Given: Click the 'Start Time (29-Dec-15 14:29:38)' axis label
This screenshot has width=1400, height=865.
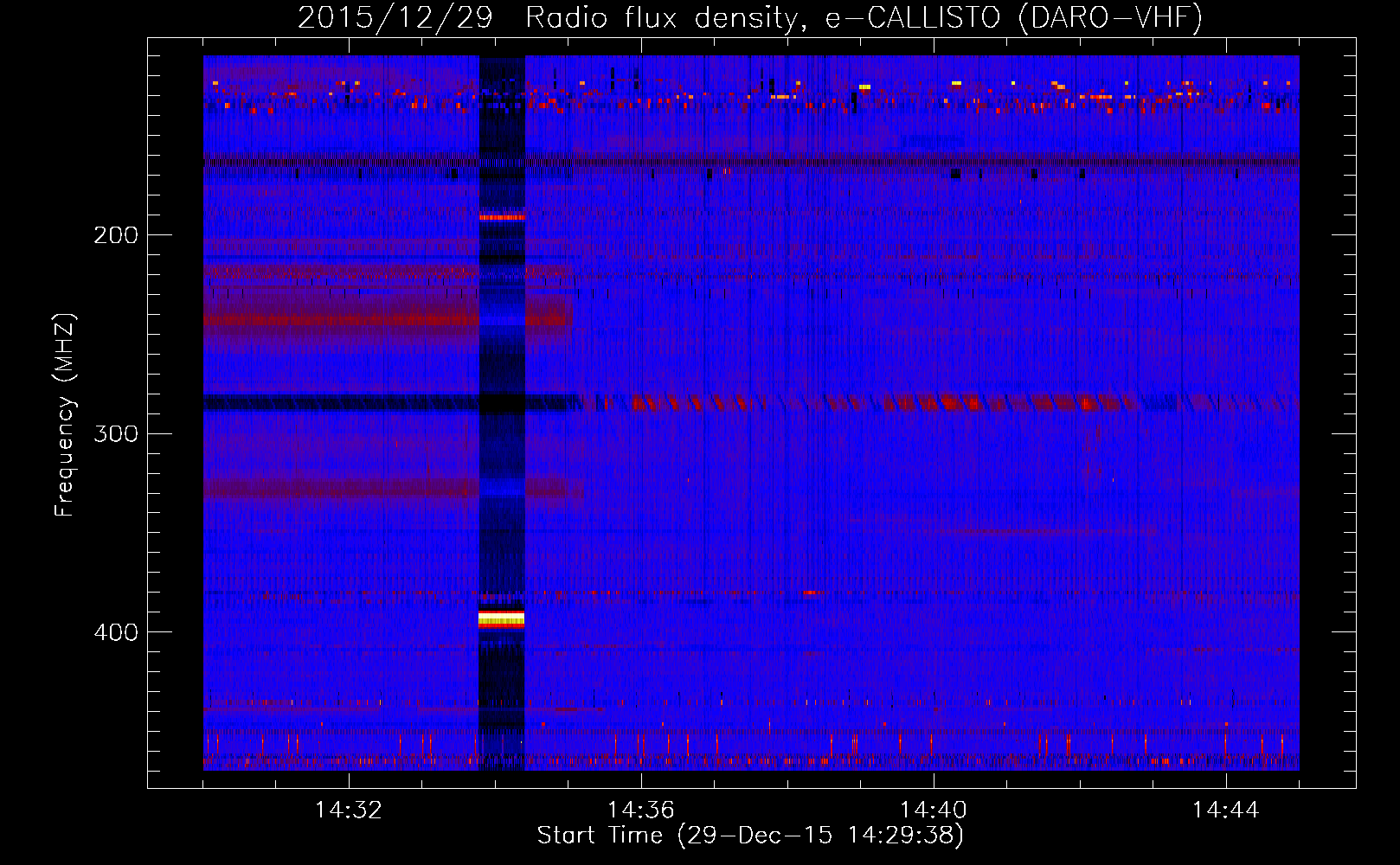Looking at the screenshot, I should (750, 836).
